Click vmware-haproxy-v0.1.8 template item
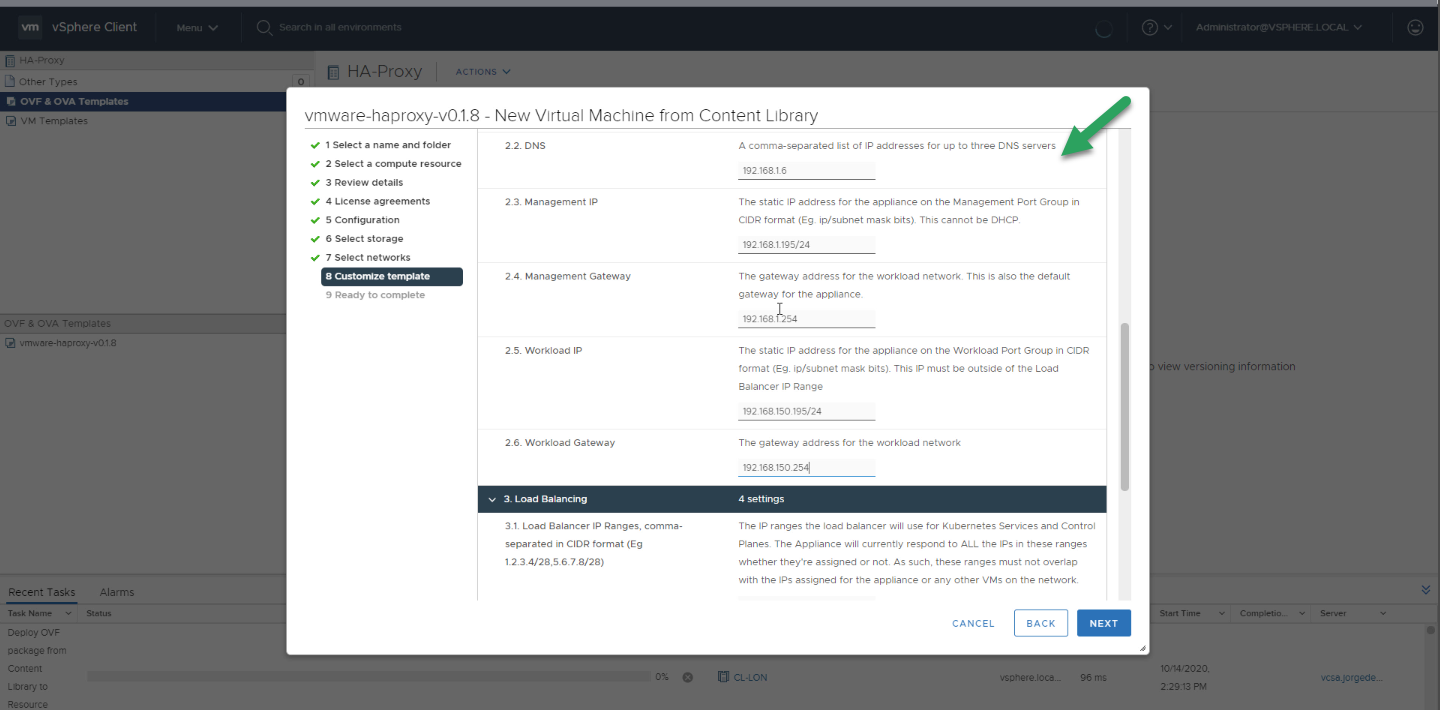The height and width of the screenshot is (710, 1440). pos(68,343)
